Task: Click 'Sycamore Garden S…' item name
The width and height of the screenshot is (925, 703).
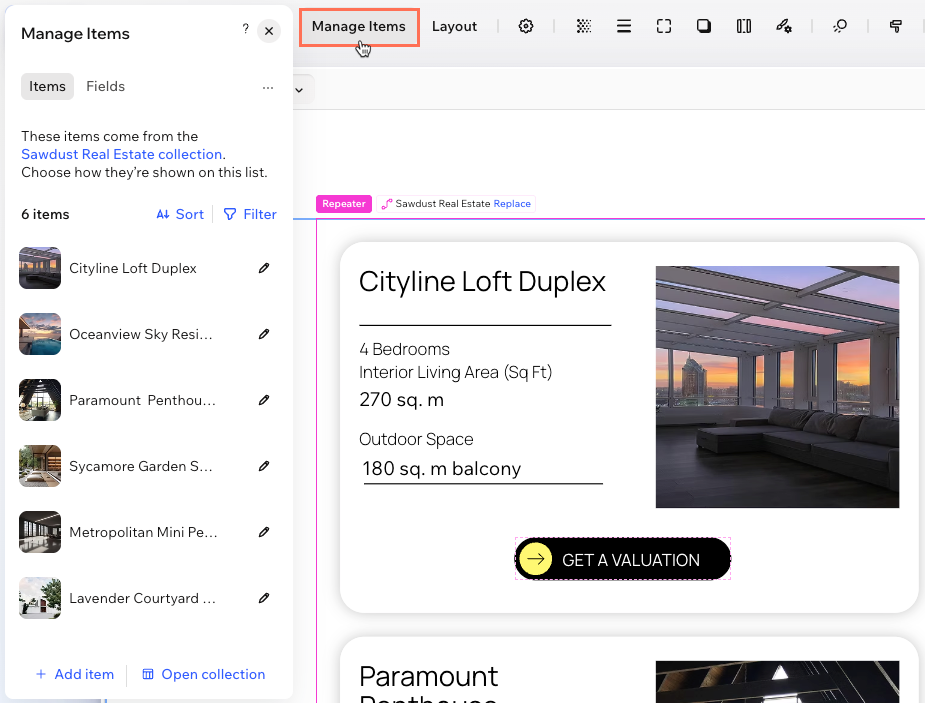Action: tap(140, 467)
